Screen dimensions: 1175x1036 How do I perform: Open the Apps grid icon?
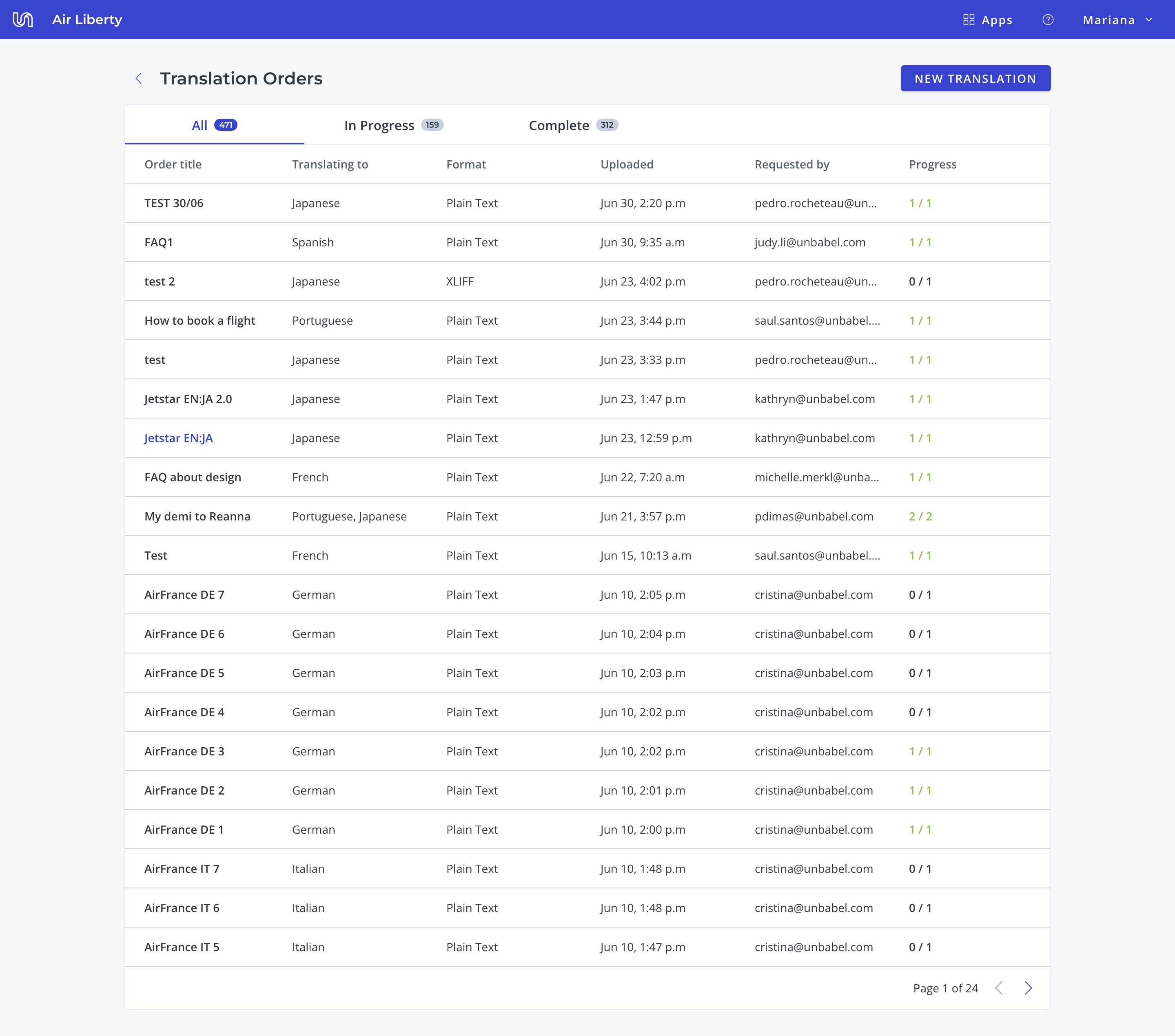(969, 20)
